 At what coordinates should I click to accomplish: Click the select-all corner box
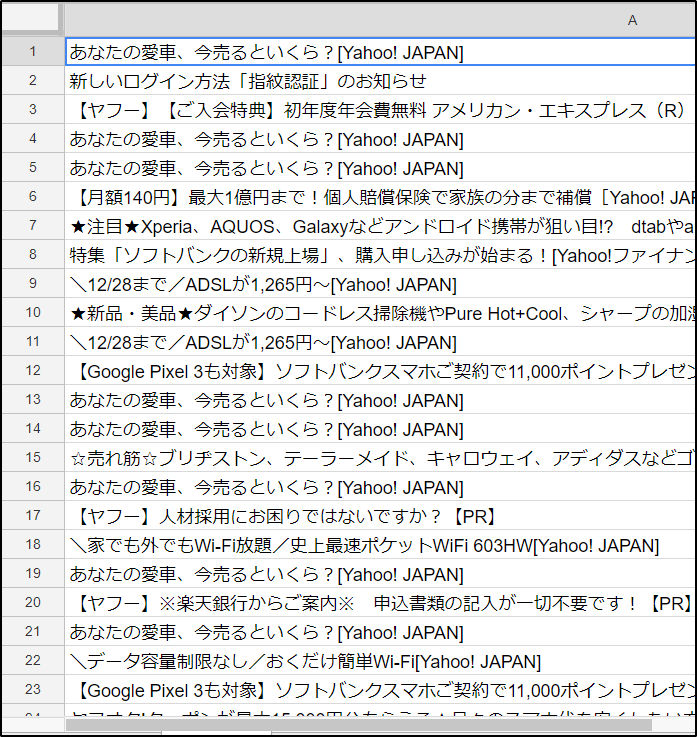coord(32,19)
